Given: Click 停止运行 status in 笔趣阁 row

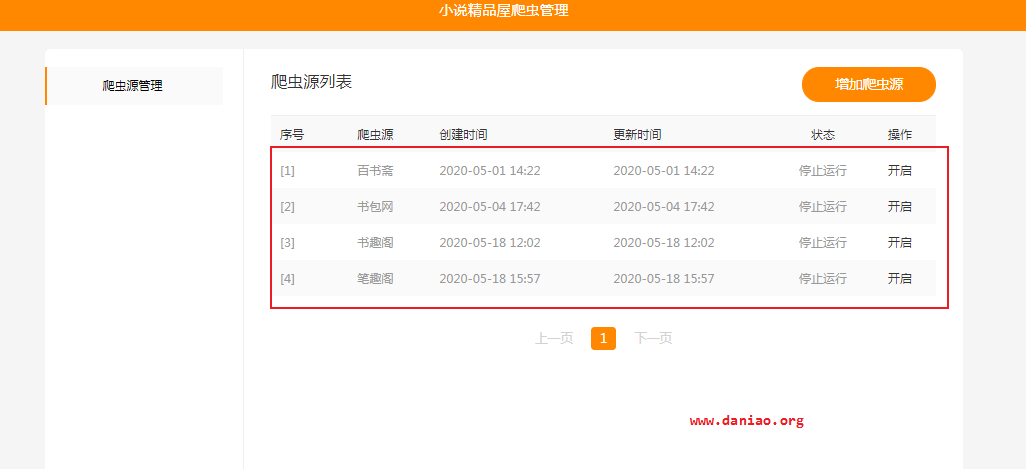Looking at the screenshot, I should pyautogui.click(x=823, y=279).
